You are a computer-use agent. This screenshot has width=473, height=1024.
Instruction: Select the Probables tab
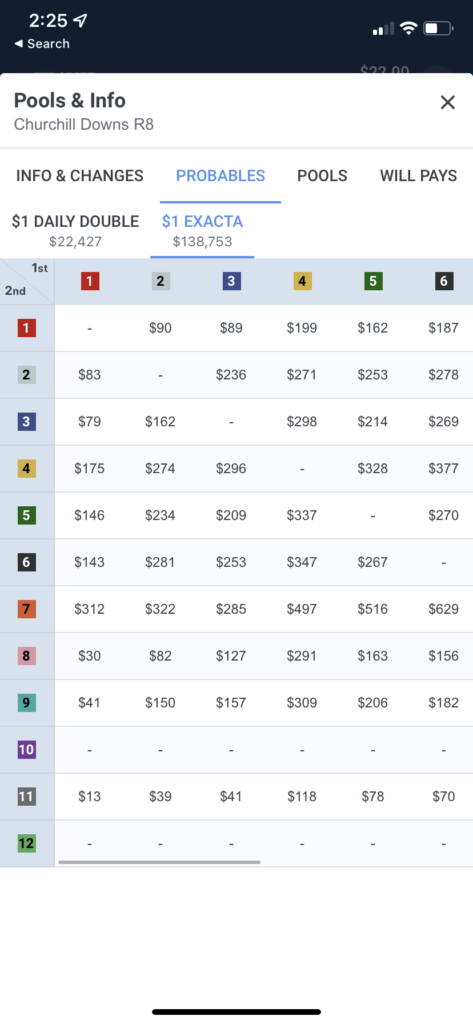pyautogui.click(x=221, y=176)
